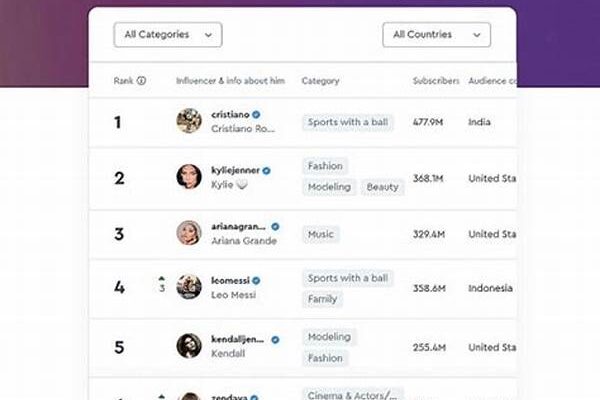Select the Music category tag

tap(321, 234)
